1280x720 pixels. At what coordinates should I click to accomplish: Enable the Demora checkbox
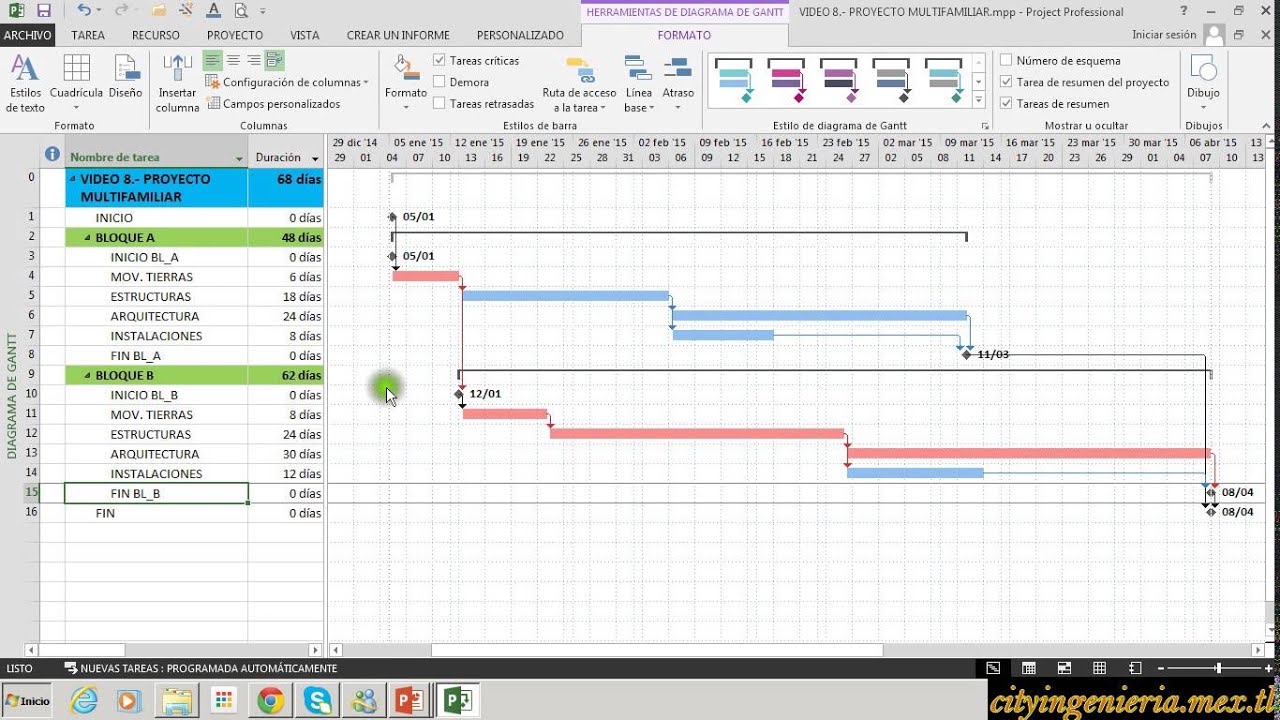tap(439, 82)
